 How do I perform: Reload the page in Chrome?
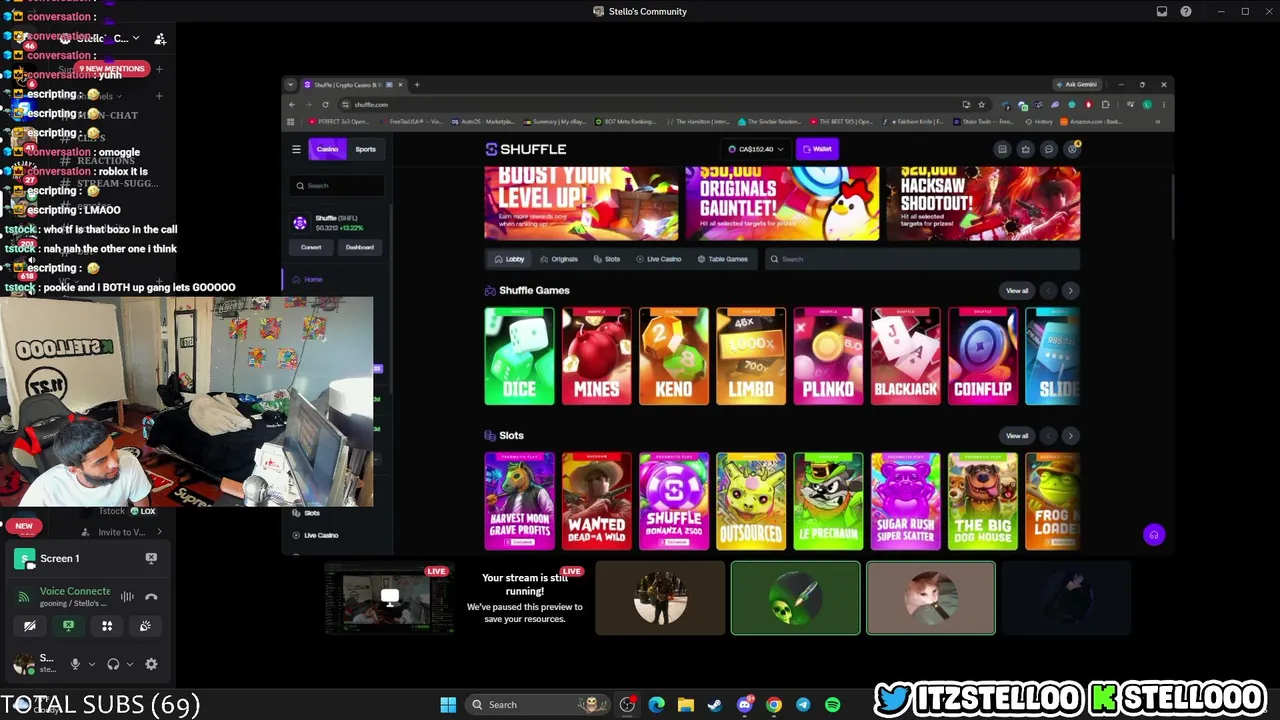325,105
